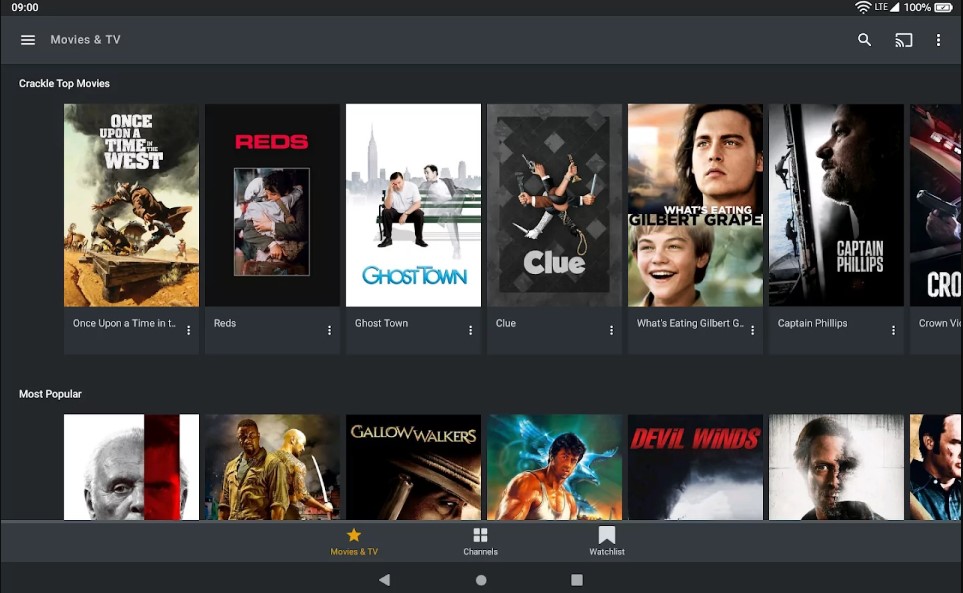The image size is (963, 593).
Task: Open the options menu for Clue
Action: click(x=612, y=329)
